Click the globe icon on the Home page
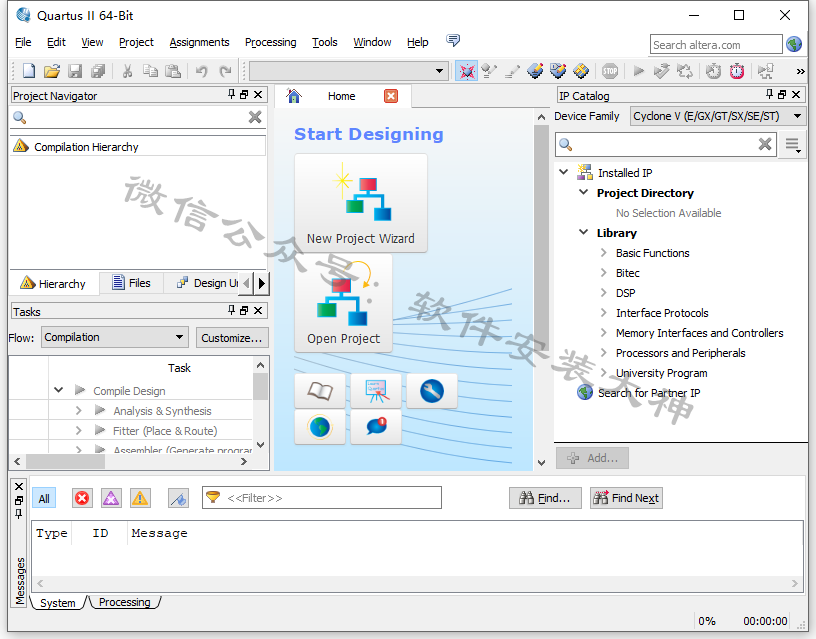 point(320,427)
